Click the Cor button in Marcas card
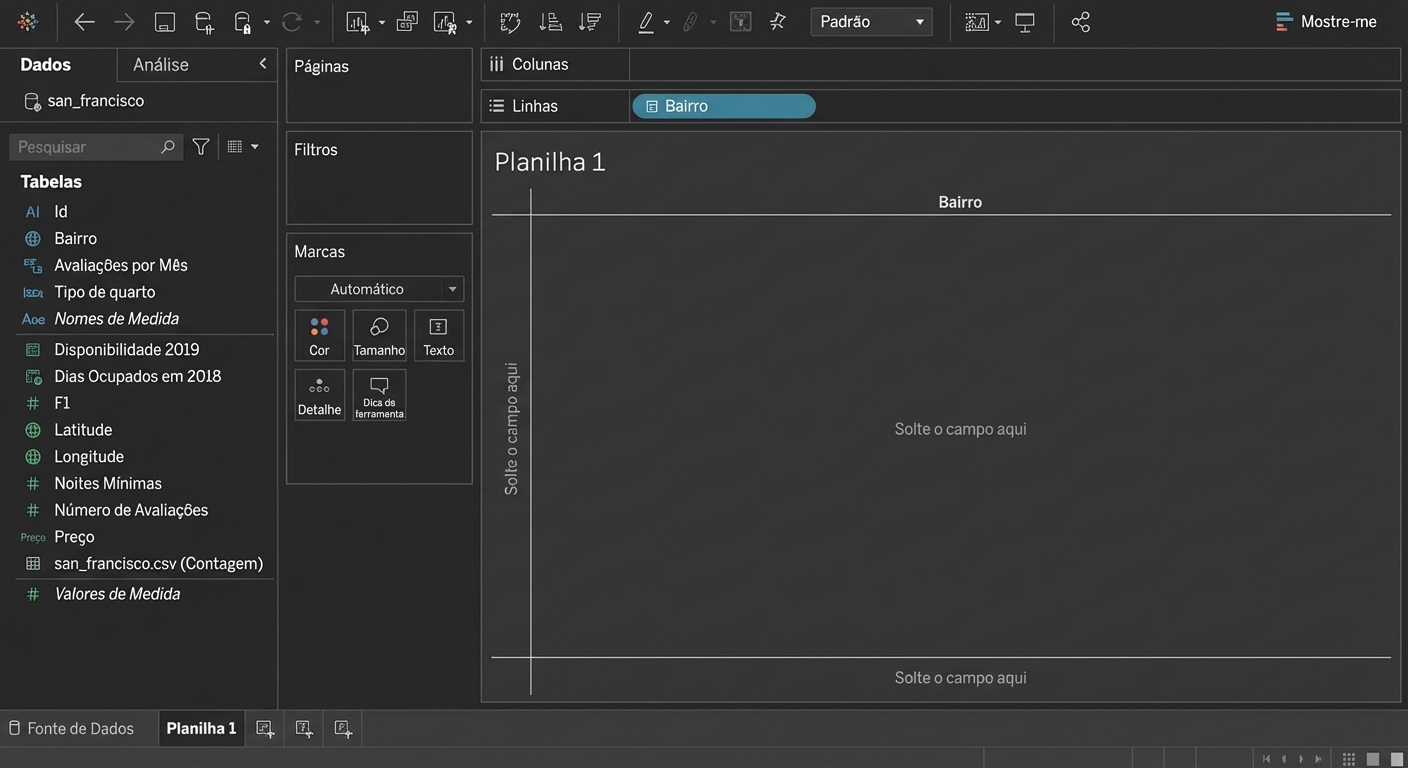This screenshot has width=1408, height=768. [319, 335]
